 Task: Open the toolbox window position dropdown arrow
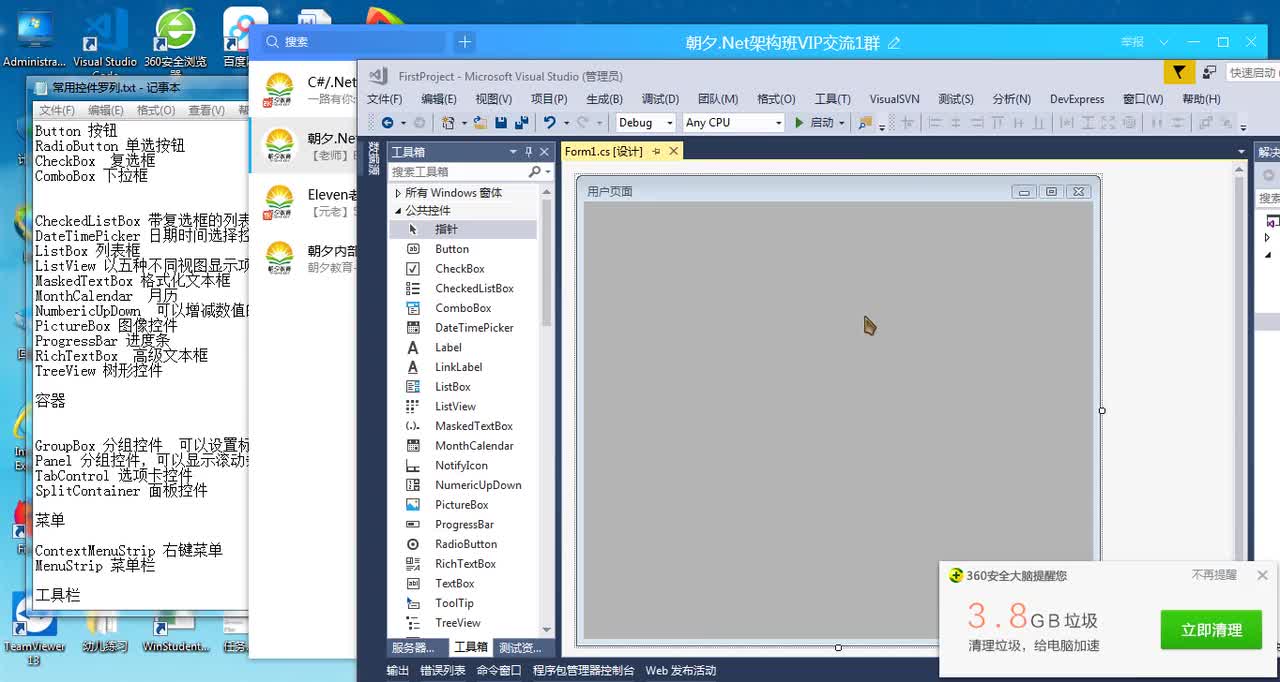click(x=513, y=152)
